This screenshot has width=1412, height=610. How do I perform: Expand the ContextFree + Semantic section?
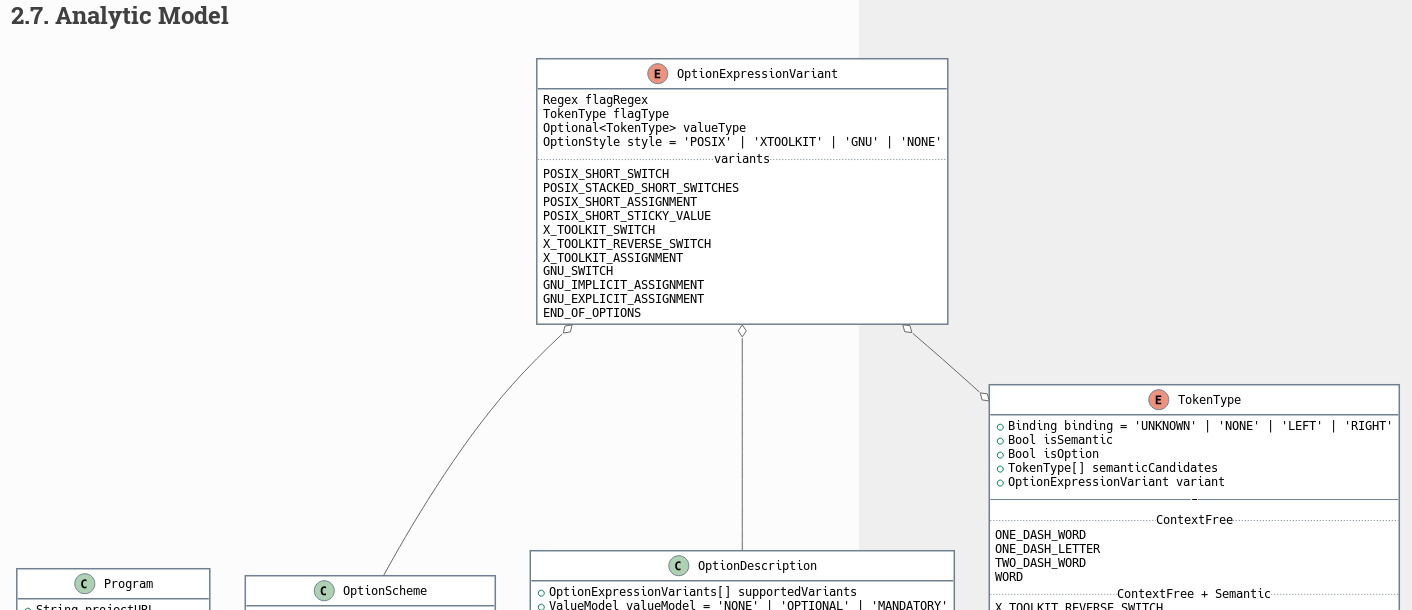(1194, 593)
